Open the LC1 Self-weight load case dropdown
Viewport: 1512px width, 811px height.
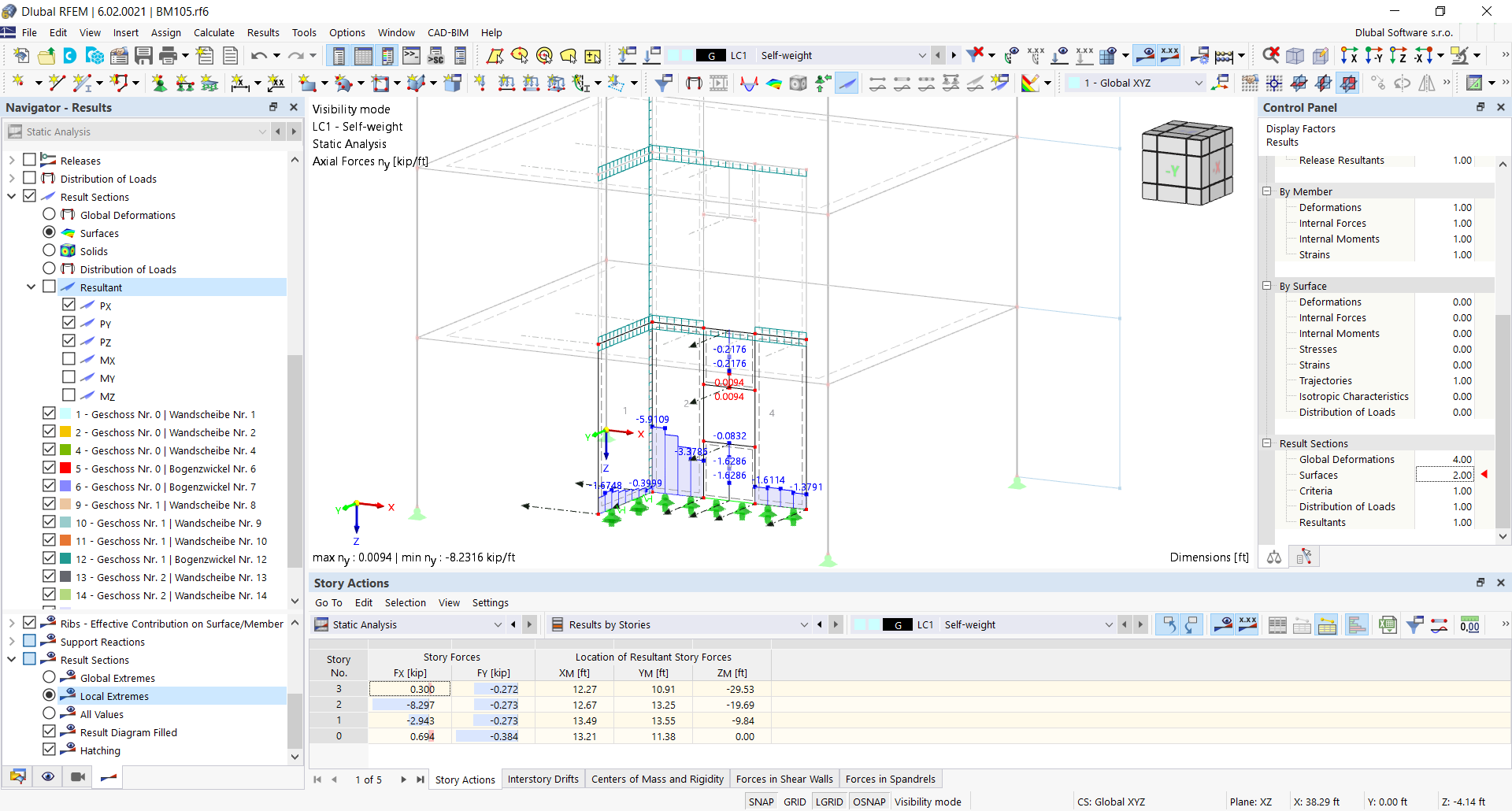pyautogui.click(x=923, y=55)
